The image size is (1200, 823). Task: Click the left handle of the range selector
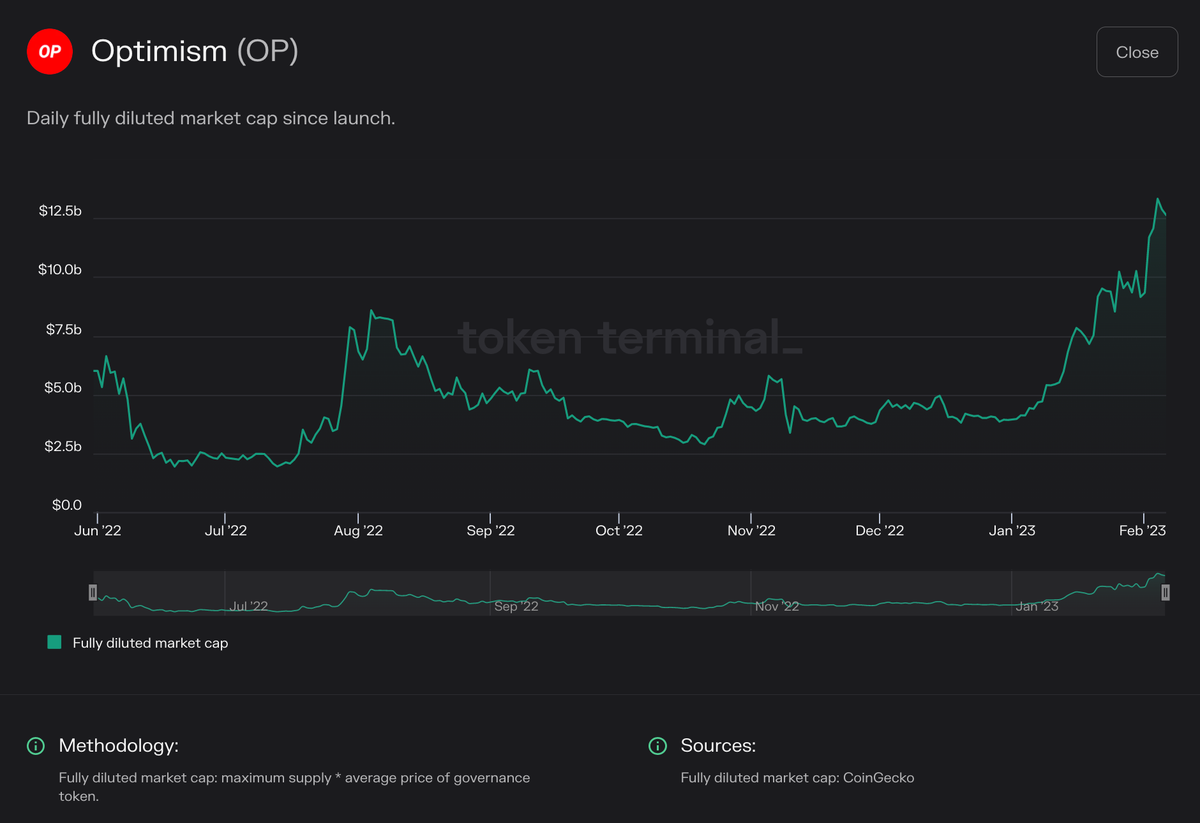(x=92, y=592)
